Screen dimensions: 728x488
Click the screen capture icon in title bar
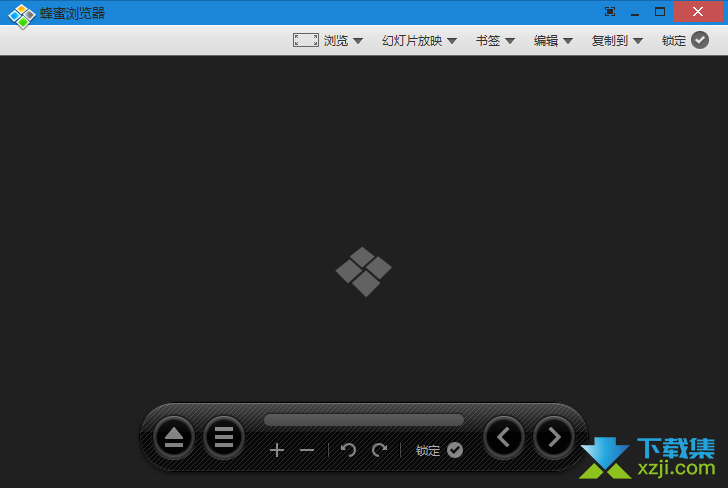pyautogui.click(x=610, y=12)
